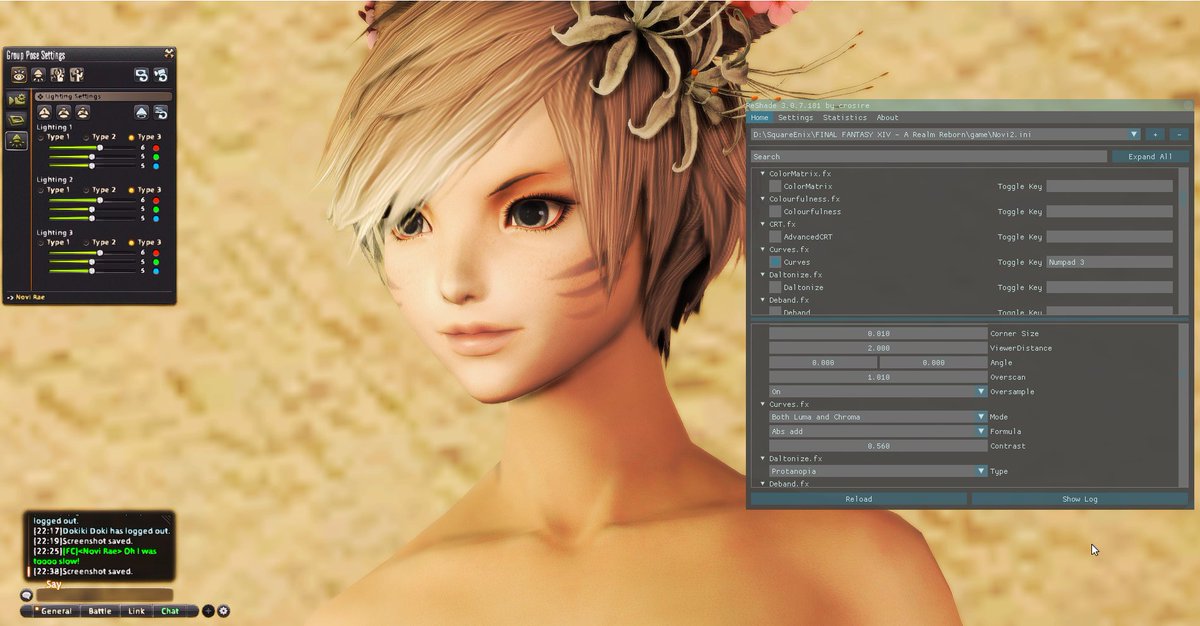Collapse the ColorMatrix.fx node
1200x626 pixels.
pos(763,174)
